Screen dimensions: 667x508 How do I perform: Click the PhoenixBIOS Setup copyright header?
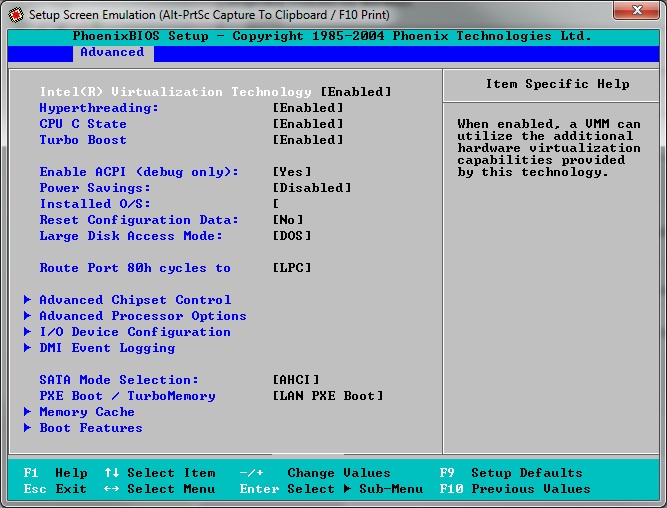(x=332, y=36)
